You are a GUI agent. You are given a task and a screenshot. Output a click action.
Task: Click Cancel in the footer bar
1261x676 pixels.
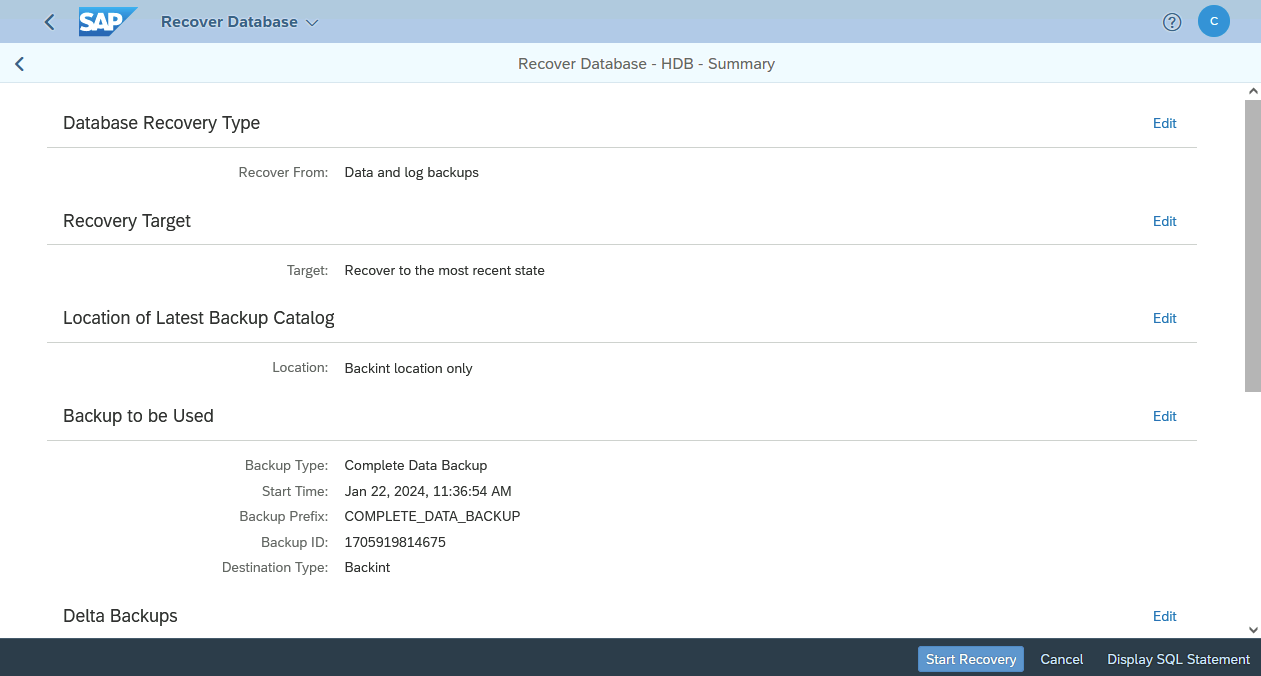[x=1061, y=659]
